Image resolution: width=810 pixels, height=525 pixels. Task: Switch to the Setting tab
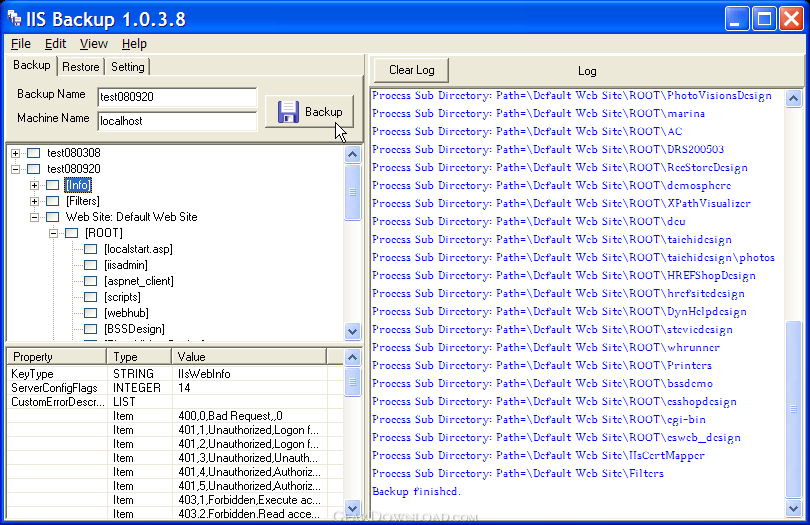point(128,67)
